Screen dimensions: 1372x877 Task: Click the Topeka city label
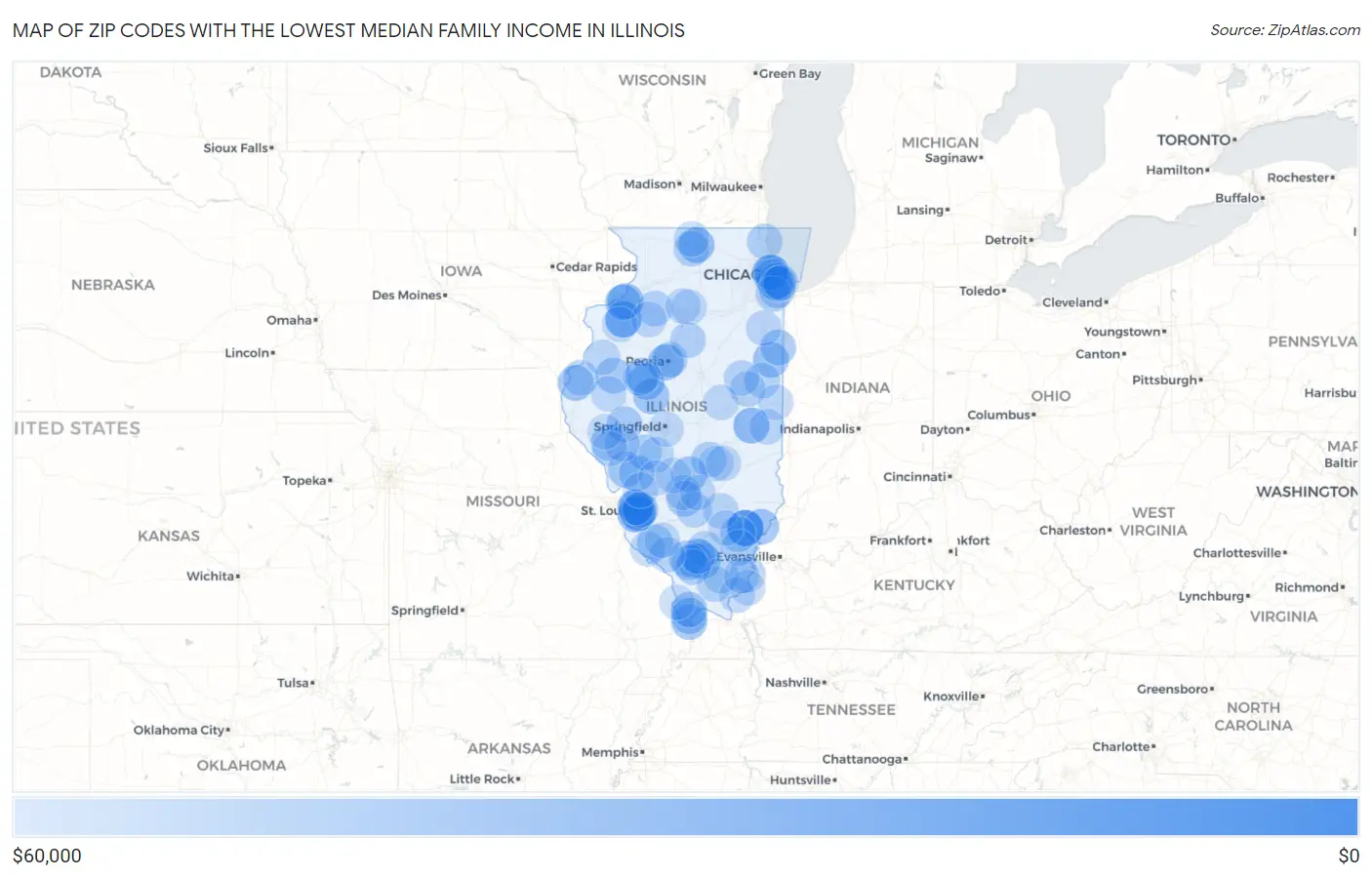click(307, 480)
